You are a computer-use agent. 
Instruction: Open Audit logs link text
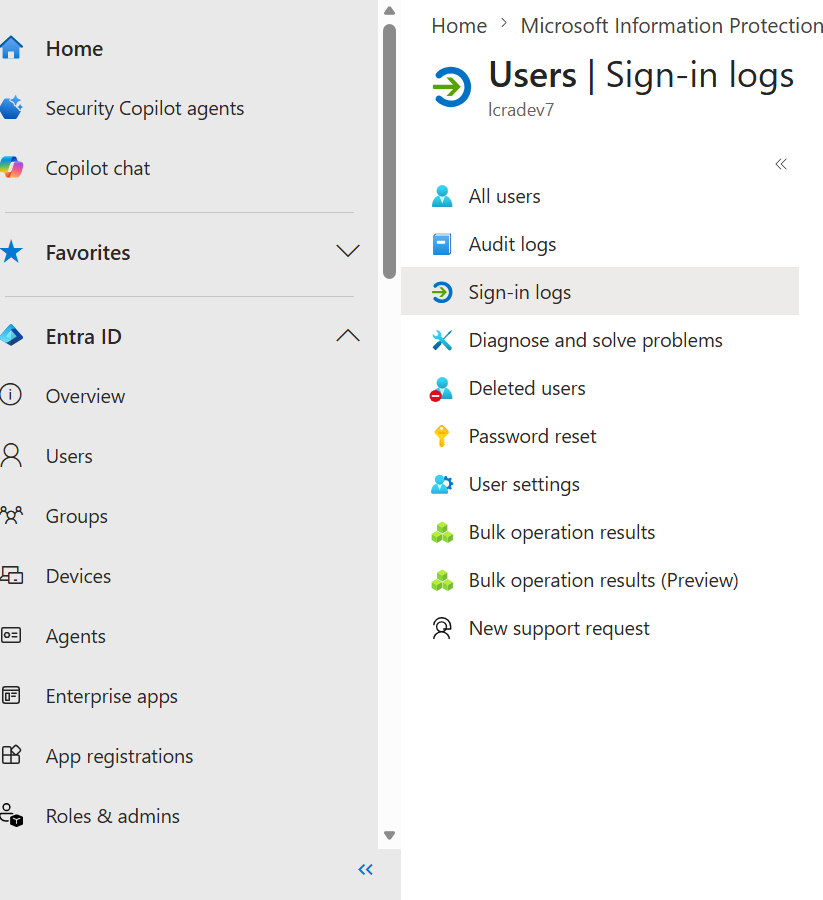click(513, 245)
